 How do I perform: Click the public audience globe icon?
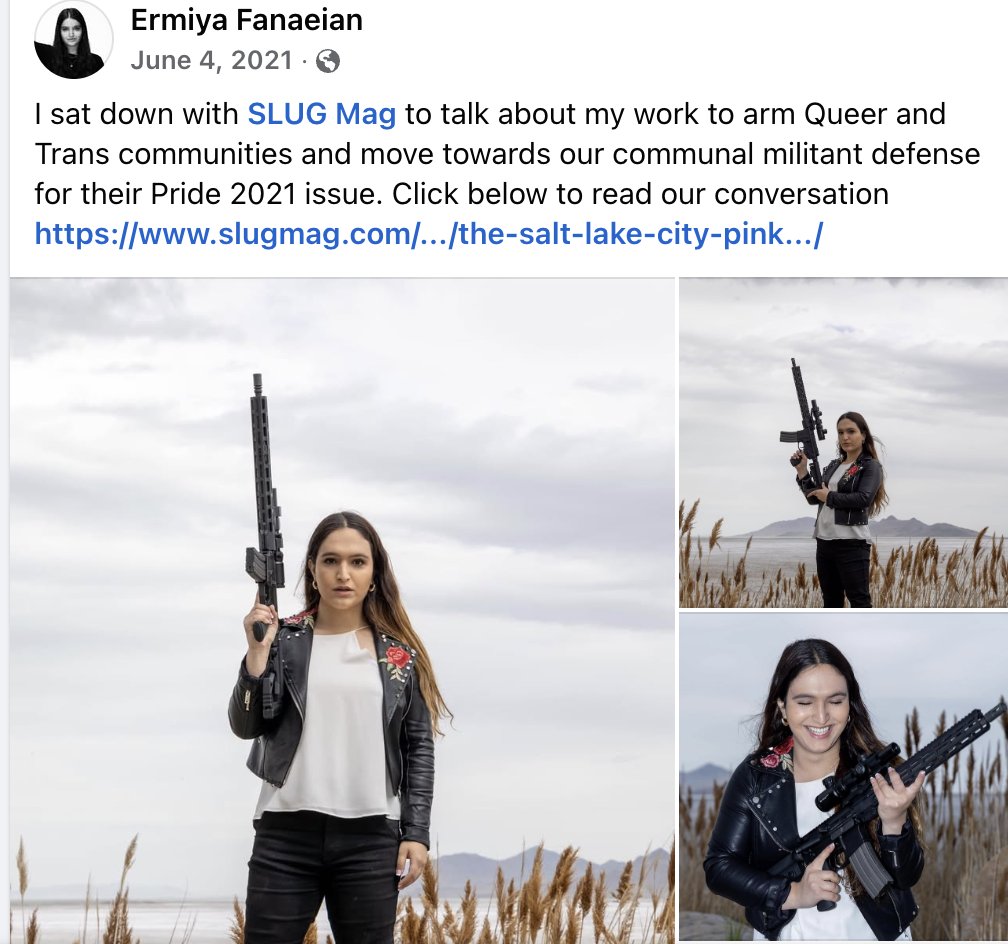pos(328,61)
